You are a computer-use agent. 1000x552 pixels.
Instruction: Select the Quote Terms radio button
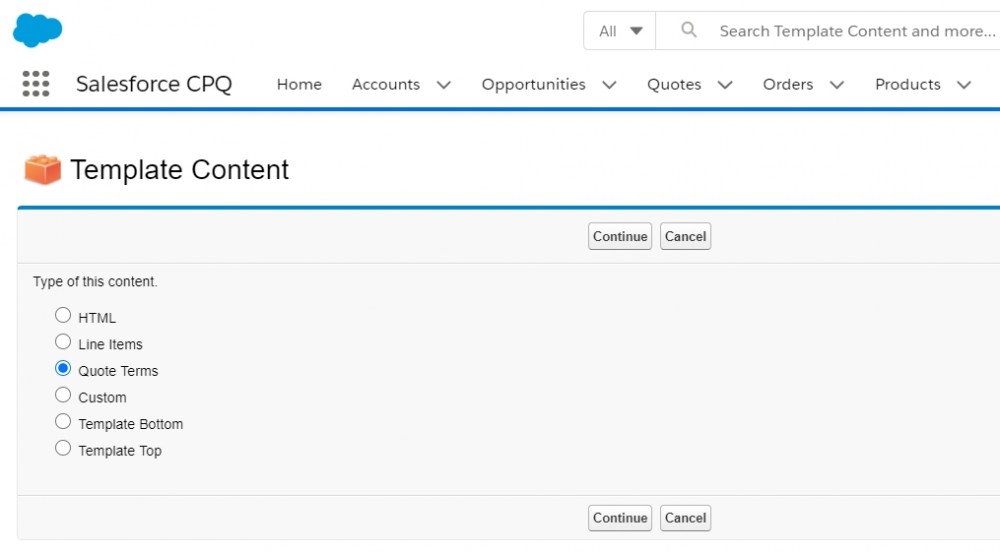(x=62, y=368)
